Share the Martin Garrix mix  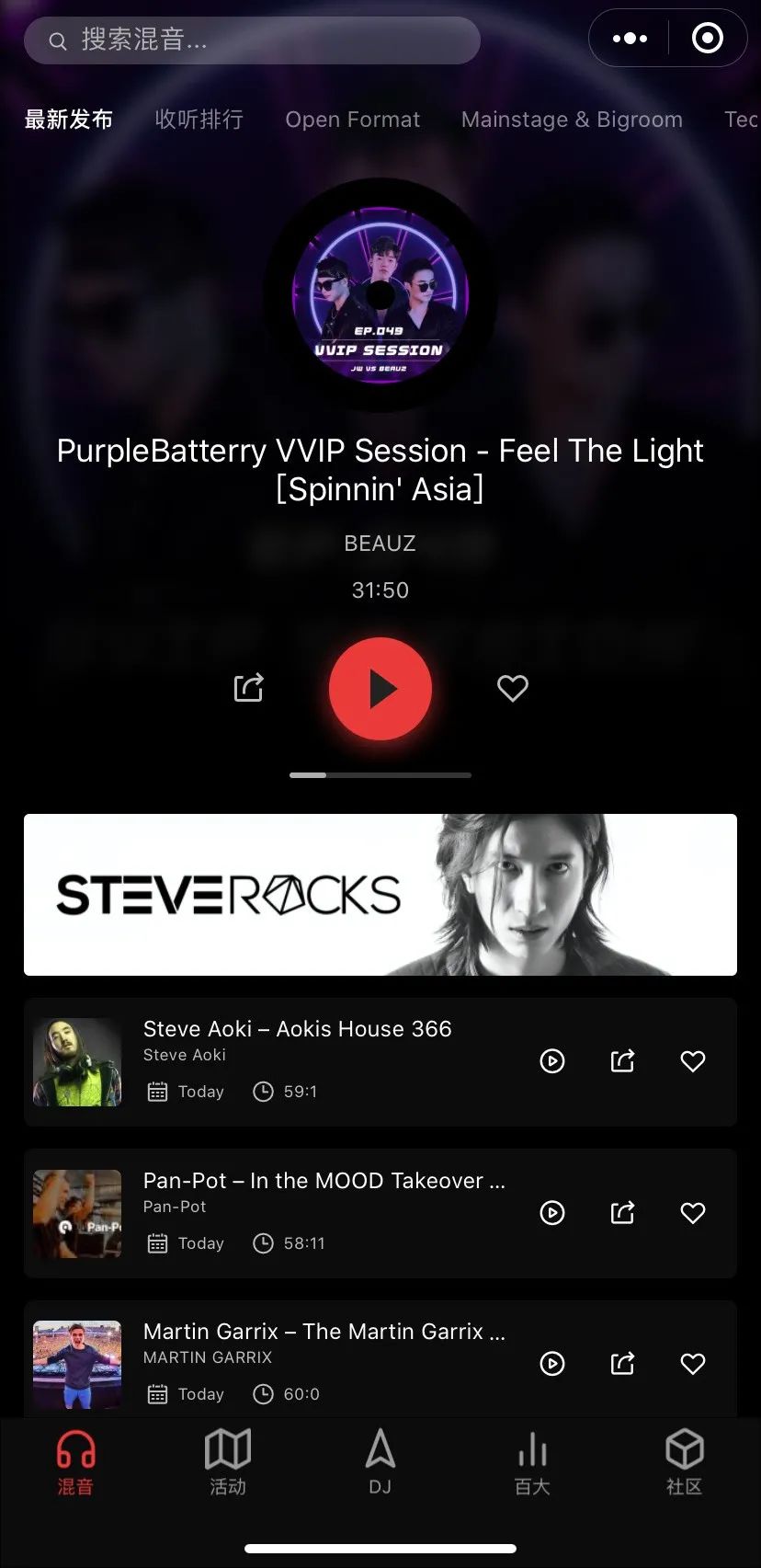click(623, 1363)
